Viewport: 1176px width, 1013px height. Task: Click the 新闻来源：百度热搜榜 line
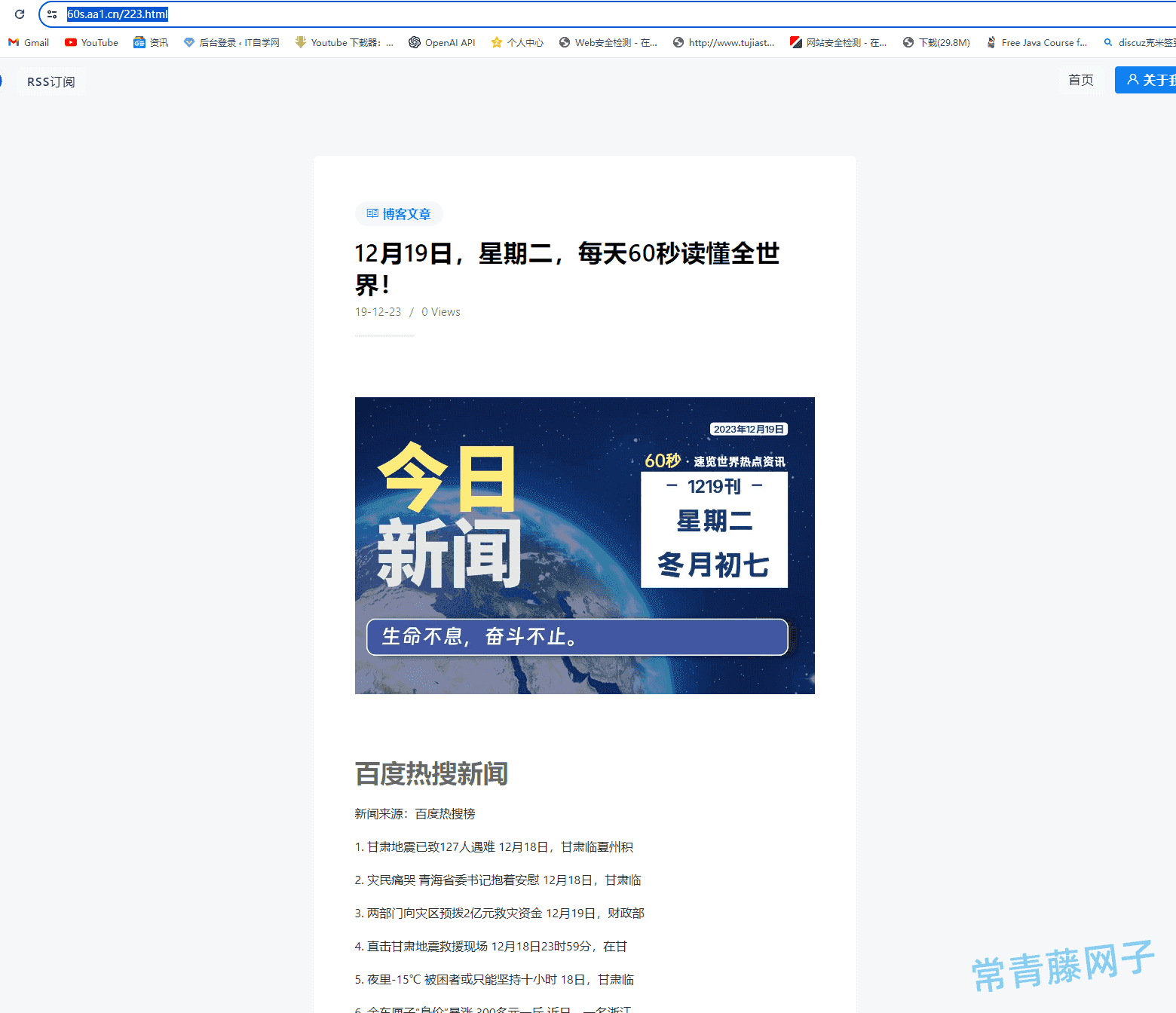(x=415, y=814)
